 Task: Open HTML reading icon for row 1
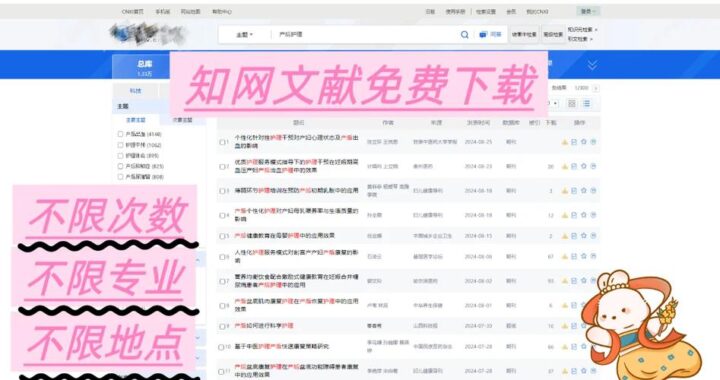(574, 142)
